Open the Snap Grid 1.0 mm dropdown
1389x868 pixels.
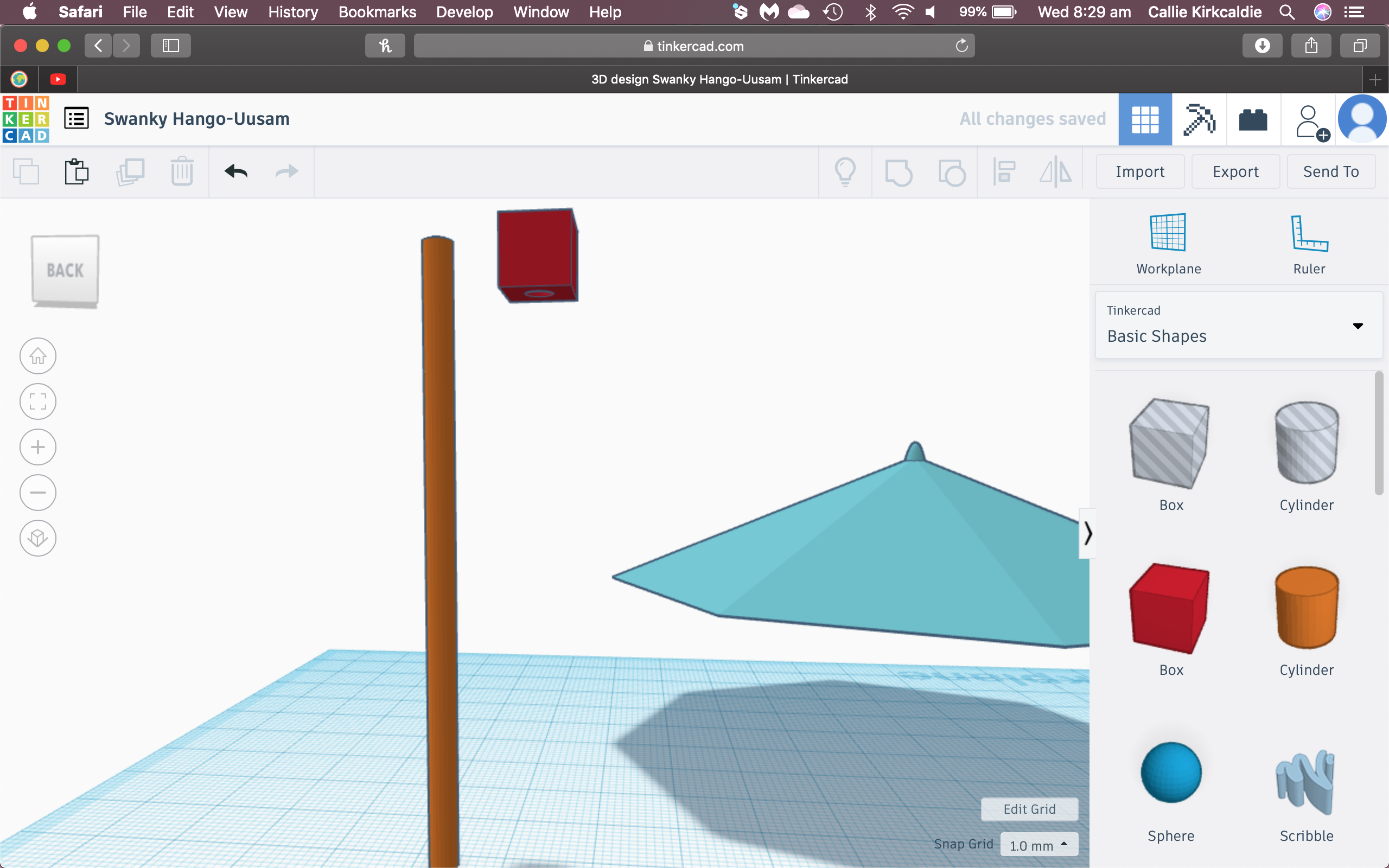(x=1039, y=845)
